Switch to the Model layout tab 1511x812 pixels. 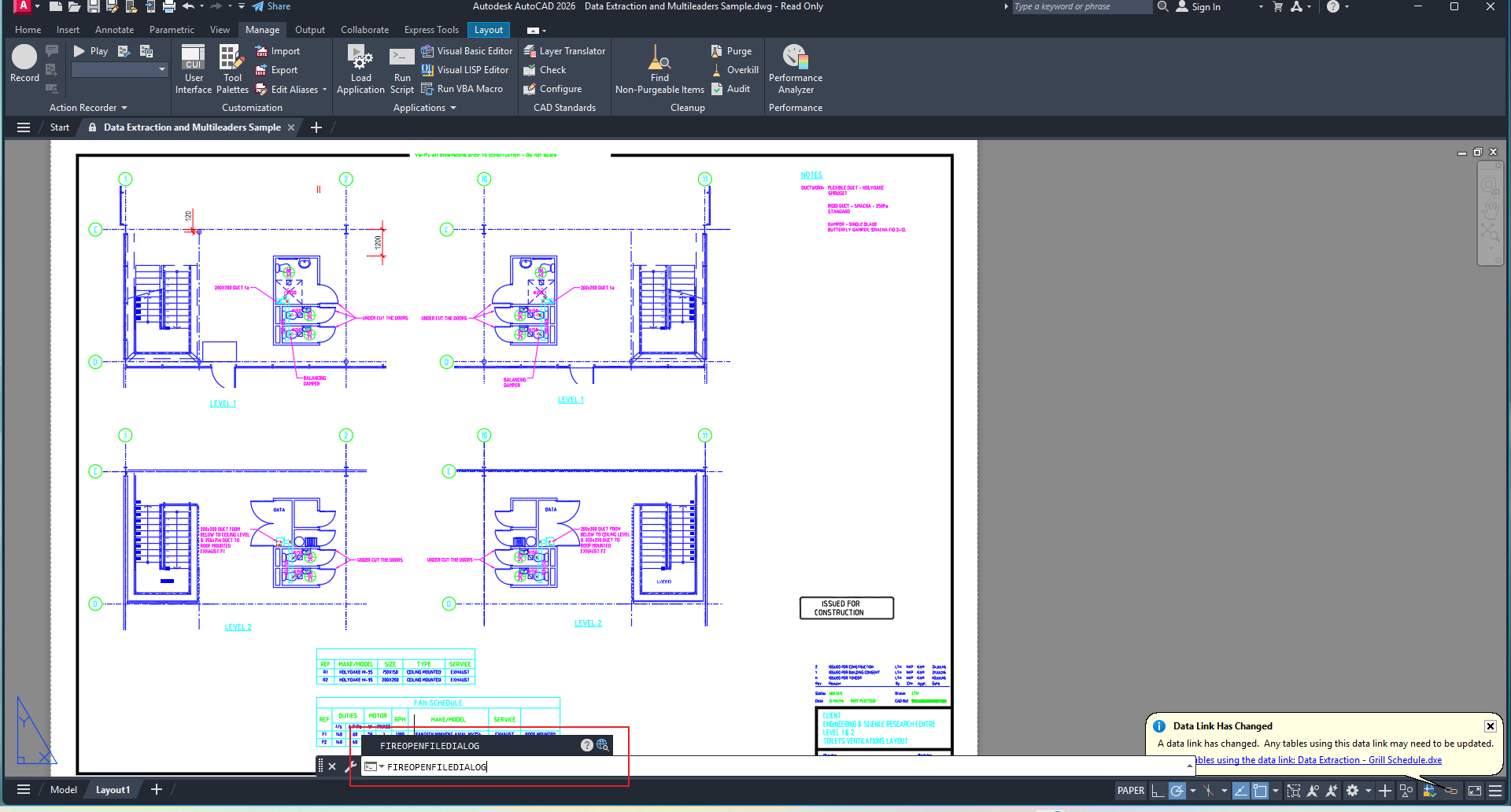pyautogui.click(x=64, y=790)
